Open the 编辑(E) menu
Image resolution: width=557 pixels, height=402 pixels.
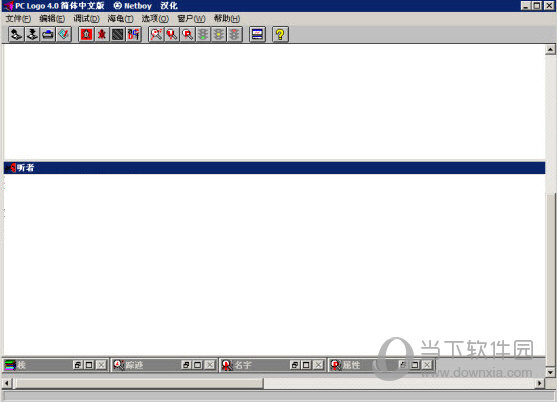(52, 18)
